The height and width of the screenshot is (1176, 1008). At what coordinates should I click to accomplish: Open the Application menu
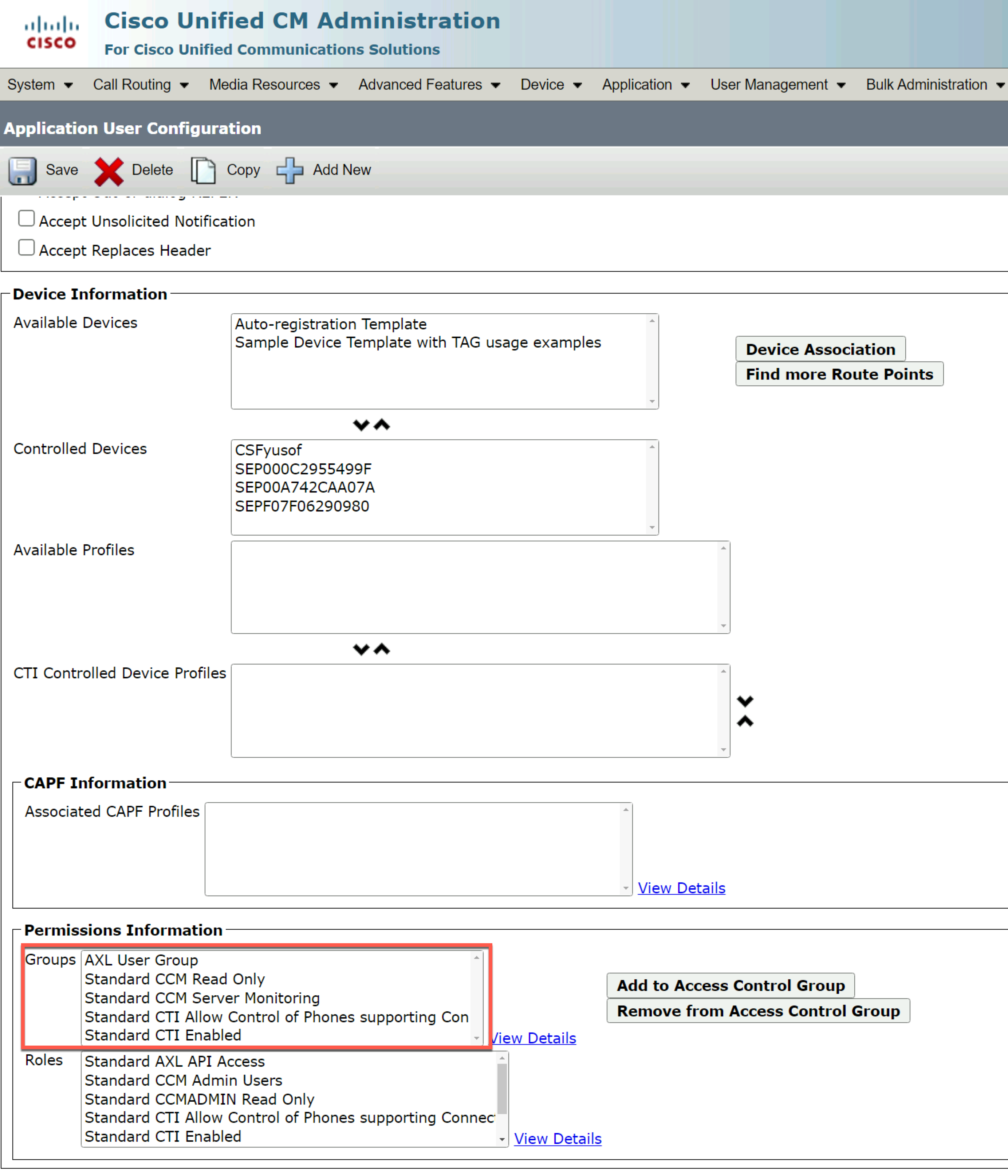[x=646, y=85]
